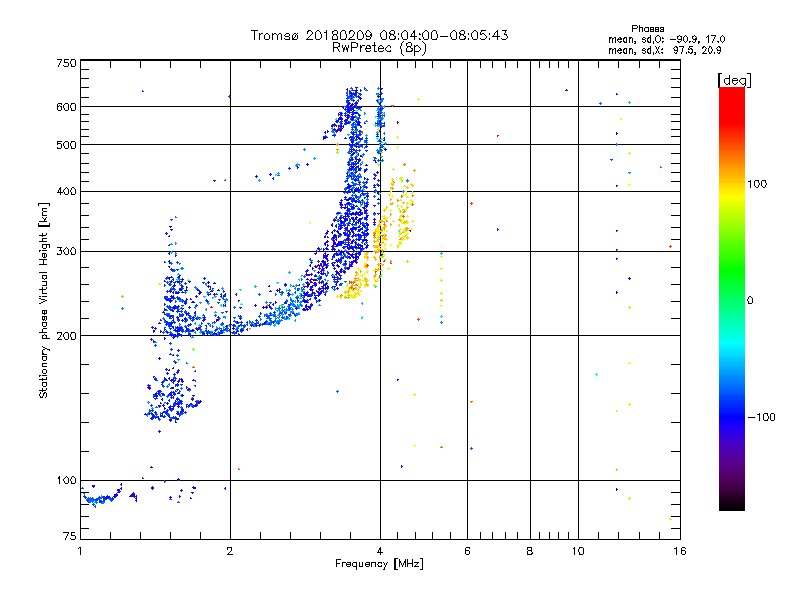Click the x-axis tick label '1'
800x600 pixels.
coord(80,551)
